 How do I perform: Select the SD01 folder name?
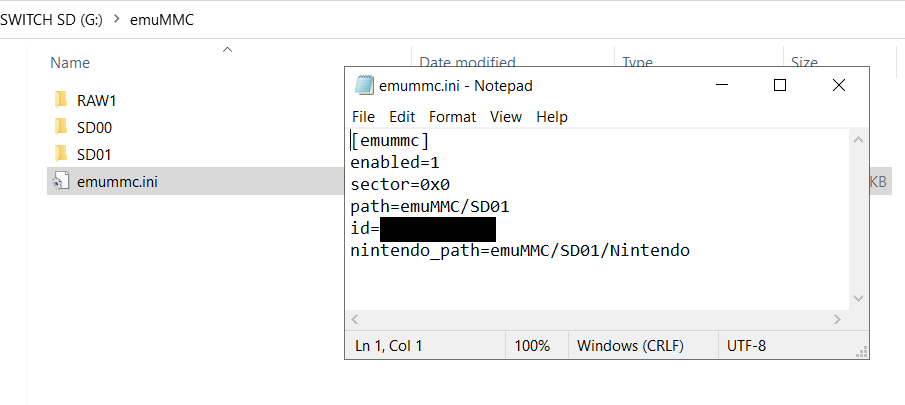(94, 155)
